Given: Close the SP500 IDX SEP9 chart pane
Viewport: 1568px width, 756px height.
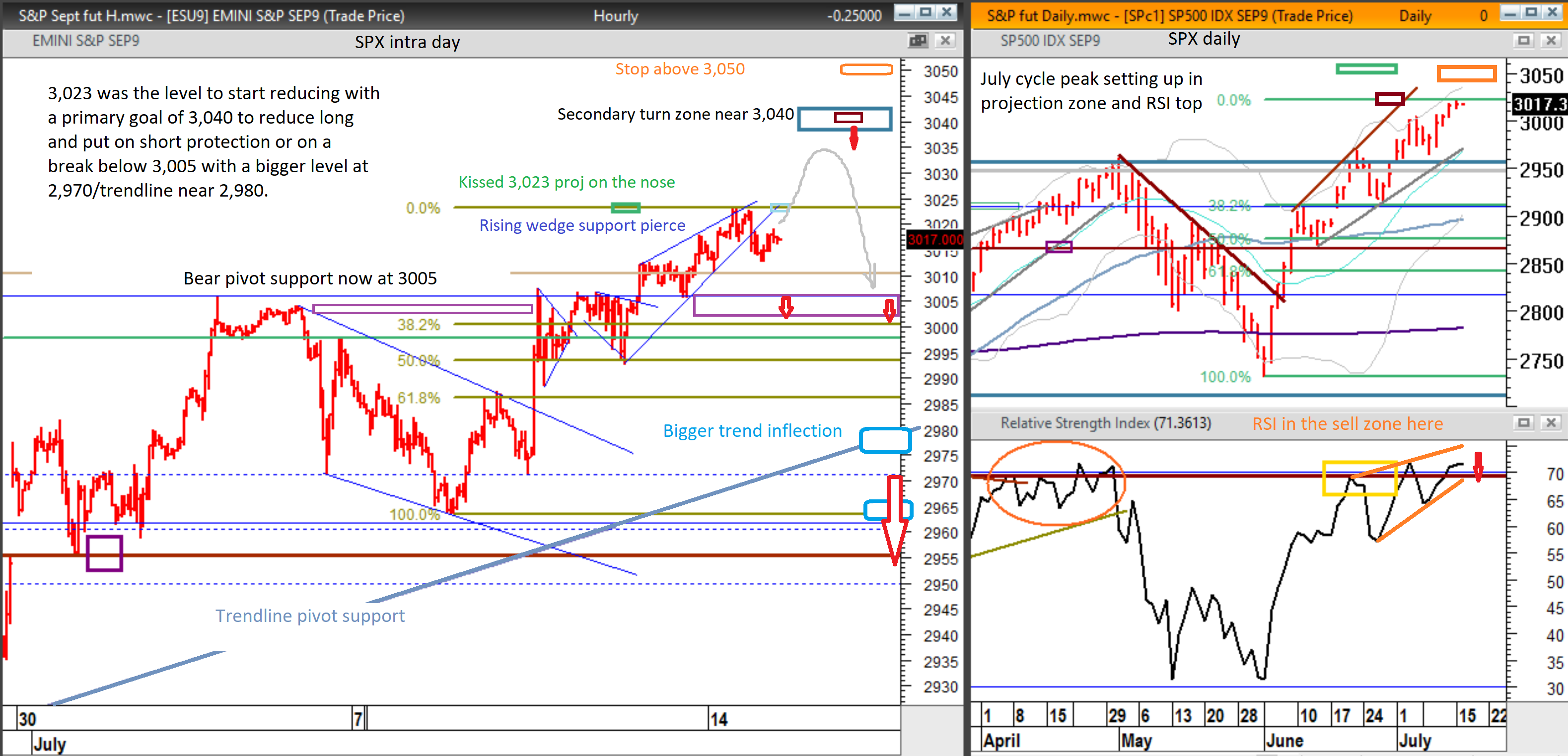Looking at the screenshot, I should click(1551, 41).
